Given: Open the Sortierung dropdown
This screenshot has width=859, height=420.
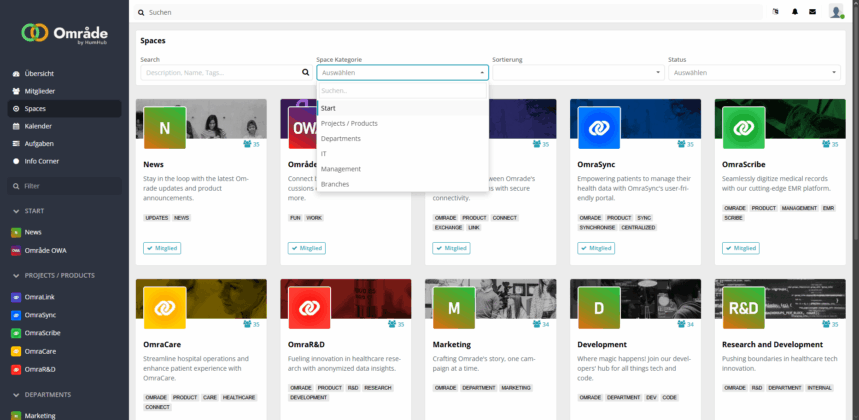Looking at the screenshot, I should click(579, 72).
